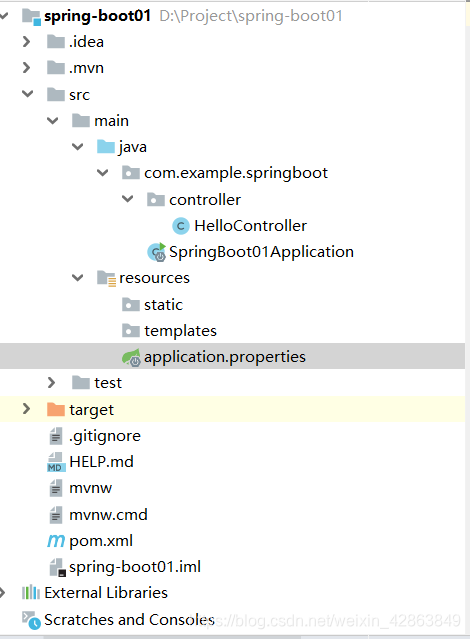
Task: Select the 'application.properties' file name
Action: 225,357
